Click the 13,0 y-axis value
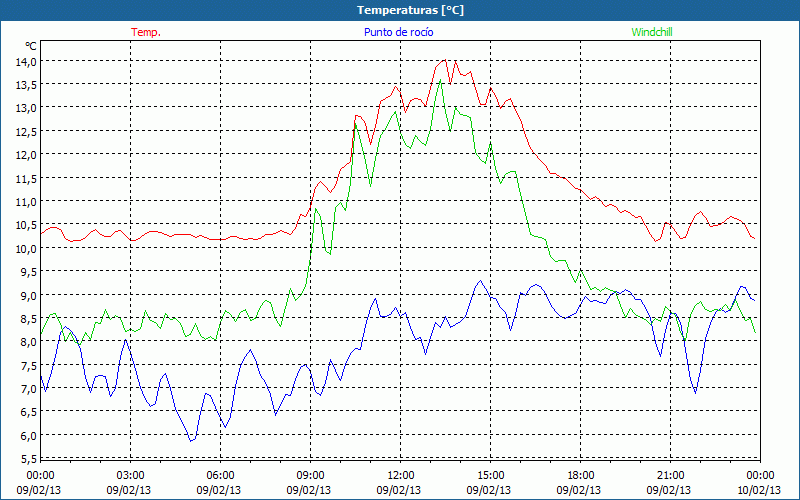 (26, 108)
